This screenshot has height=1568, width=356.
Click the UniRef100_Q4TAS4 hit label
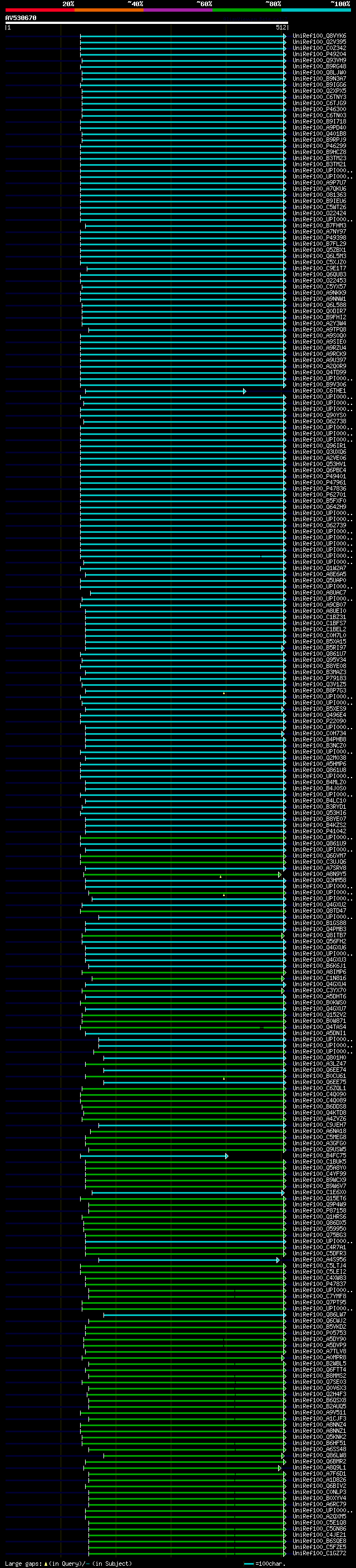click(319, 1026)
